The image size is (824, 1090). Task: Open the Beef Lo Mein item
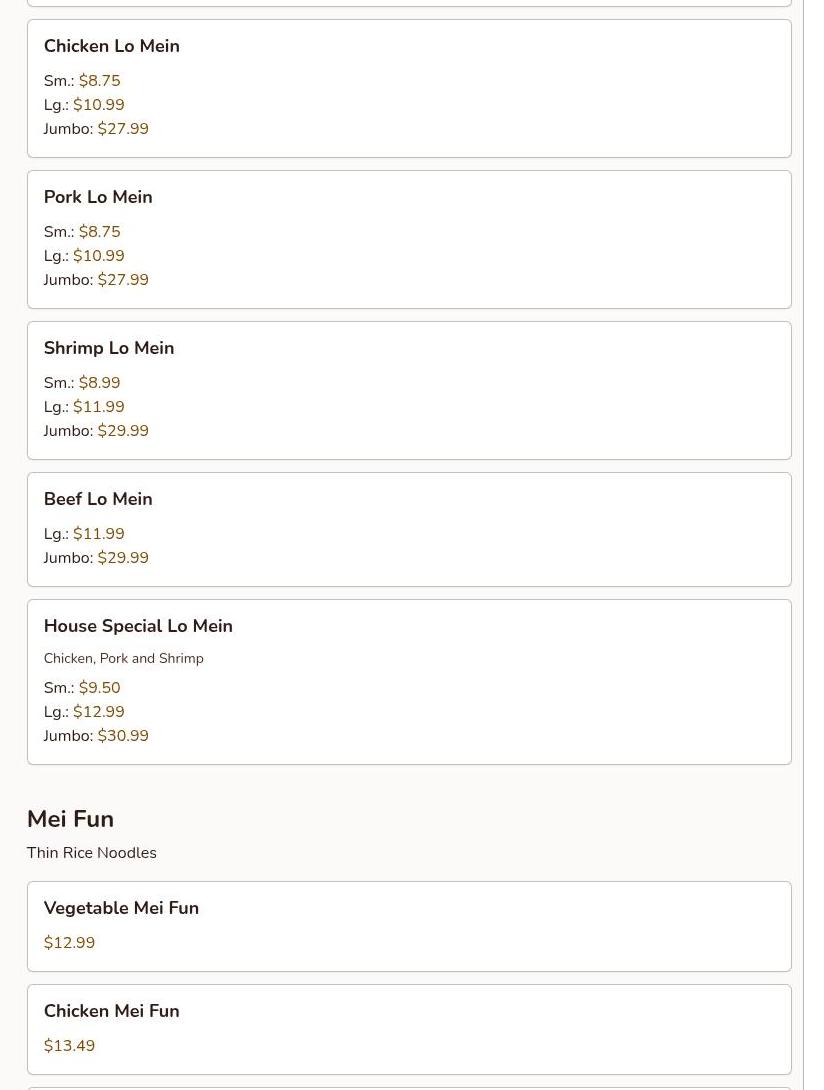[x=98, y=499]
